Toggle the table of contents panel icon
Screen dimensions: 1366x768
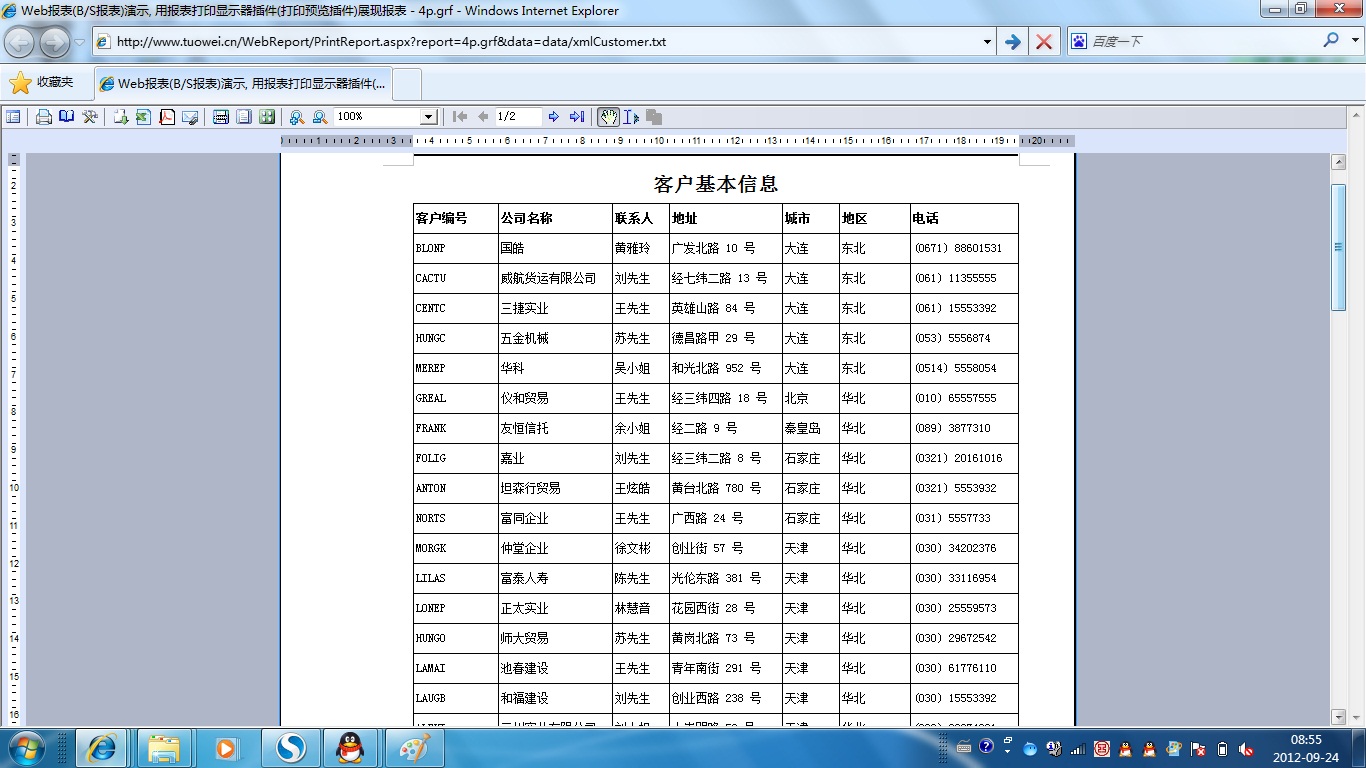13,117
